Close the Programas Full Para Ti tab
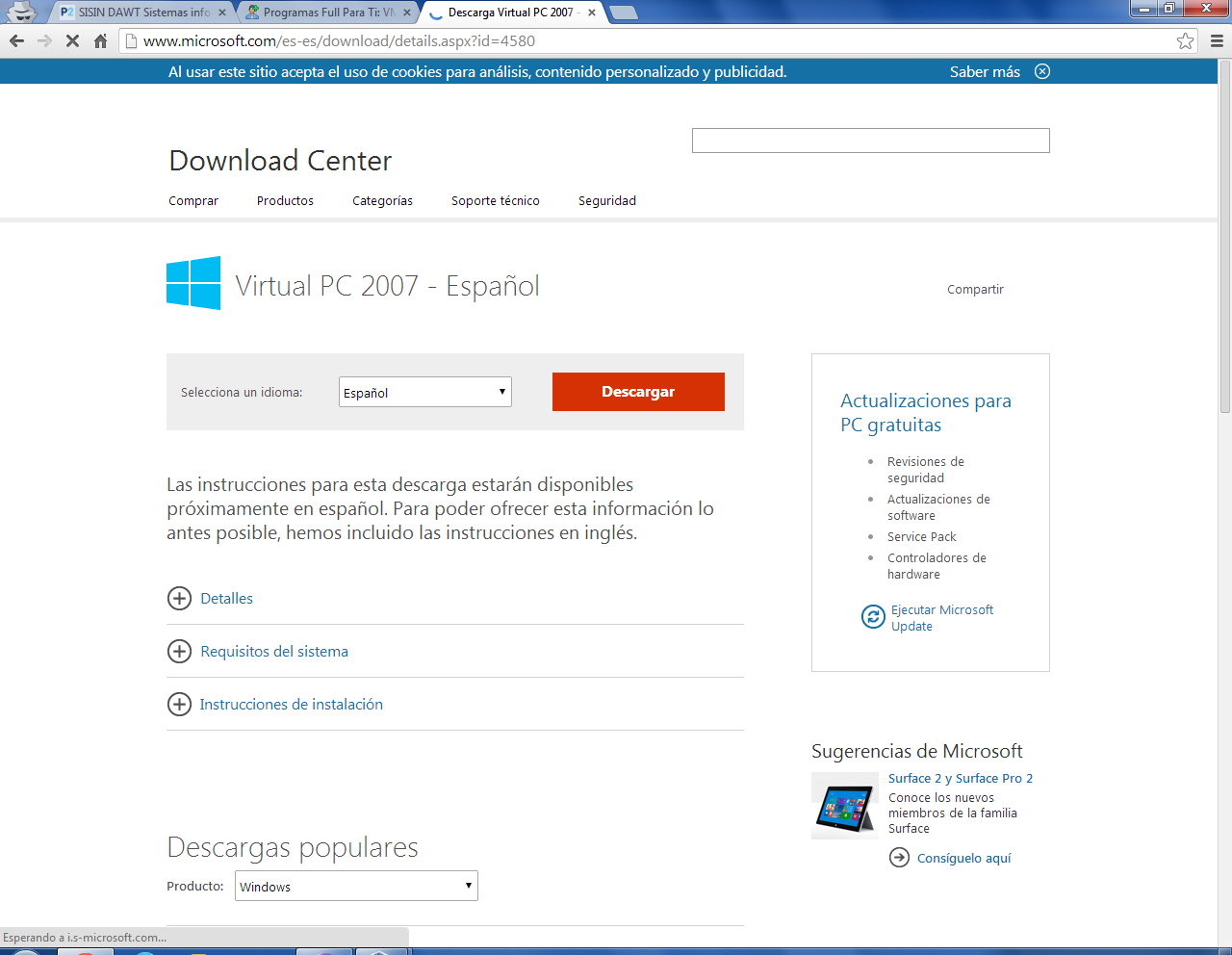Viewport: 1232px width, 955px height. click(x=407, y=13)
